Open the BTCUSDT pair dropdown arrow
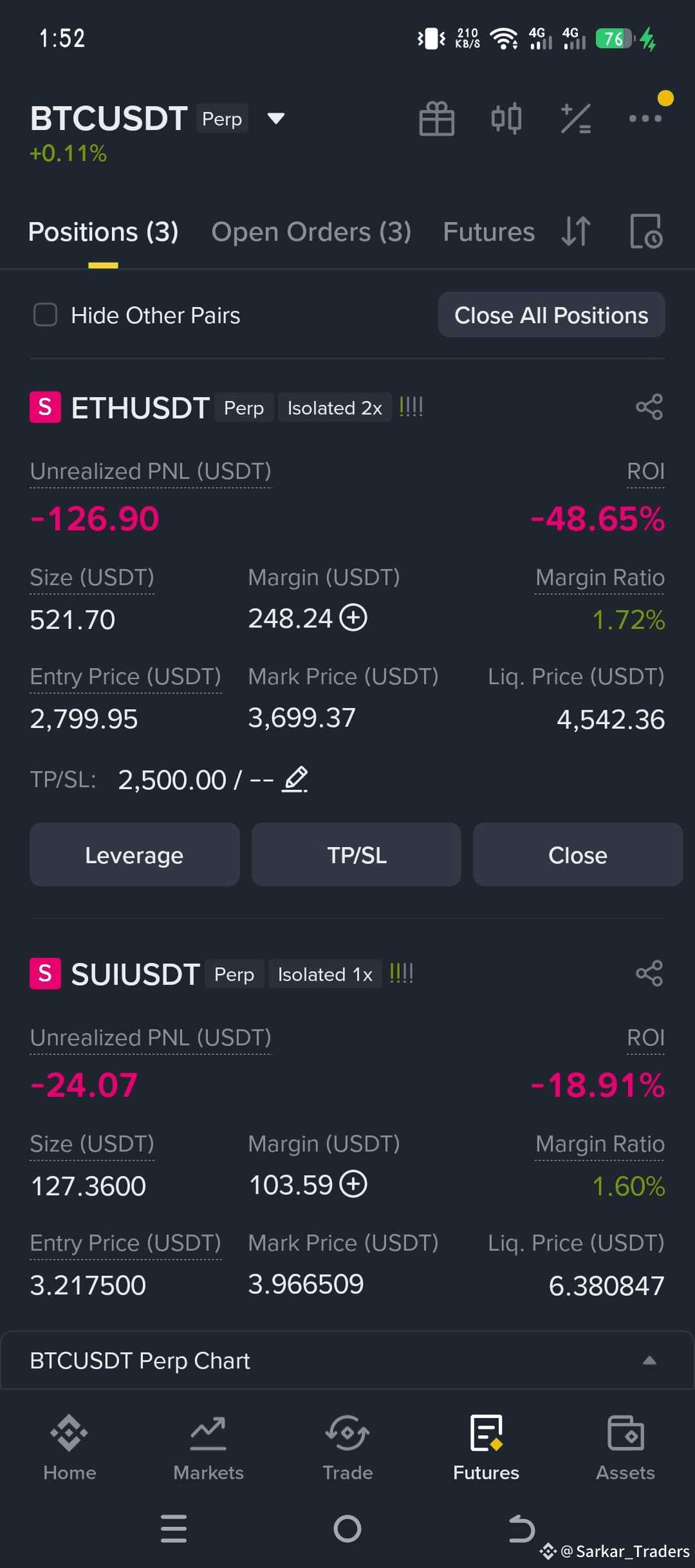 [x=275, y=118]
